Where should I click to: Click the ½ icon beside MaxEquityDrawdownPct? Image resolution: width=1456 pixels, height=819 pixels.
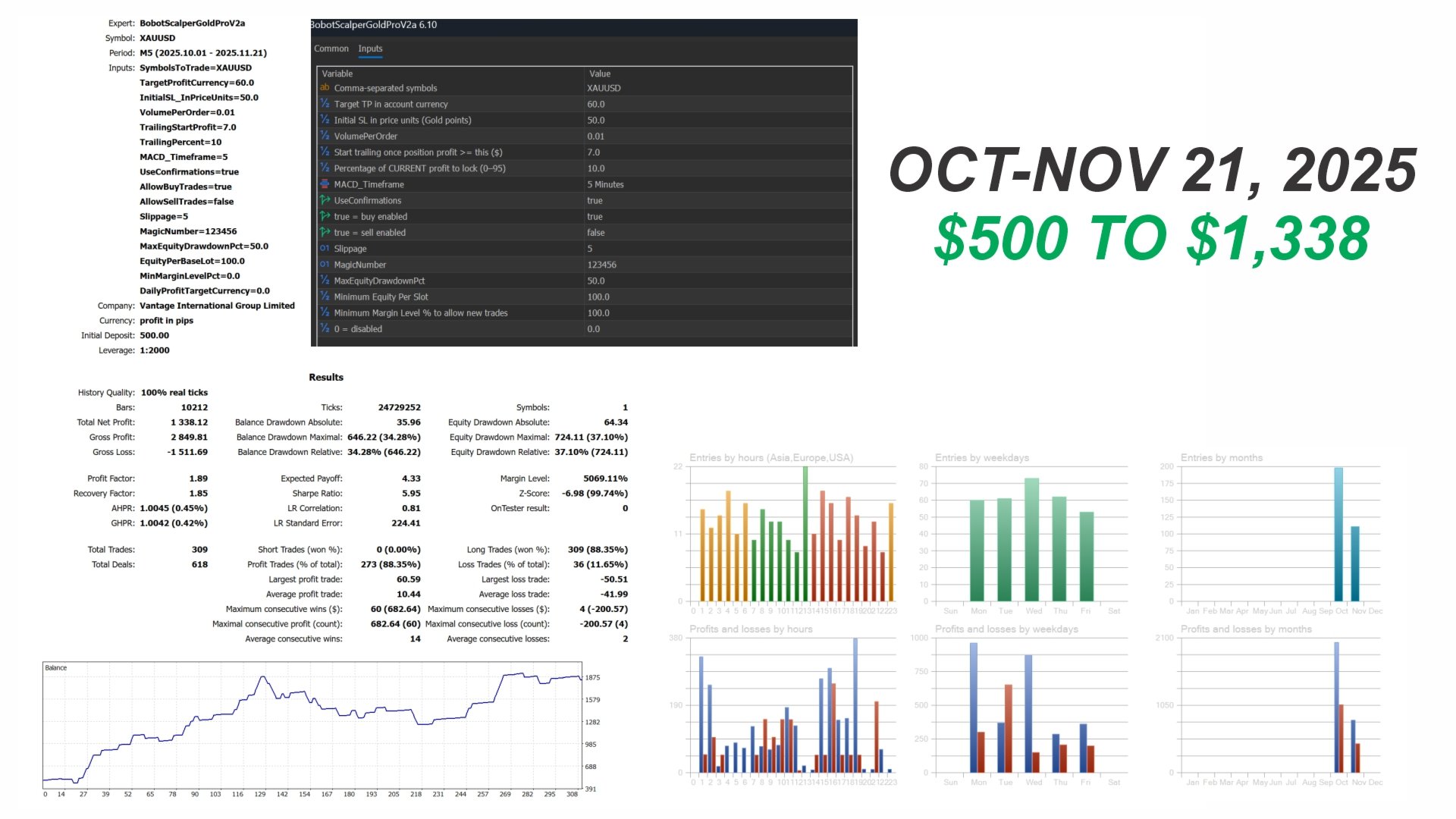[325, 281]
